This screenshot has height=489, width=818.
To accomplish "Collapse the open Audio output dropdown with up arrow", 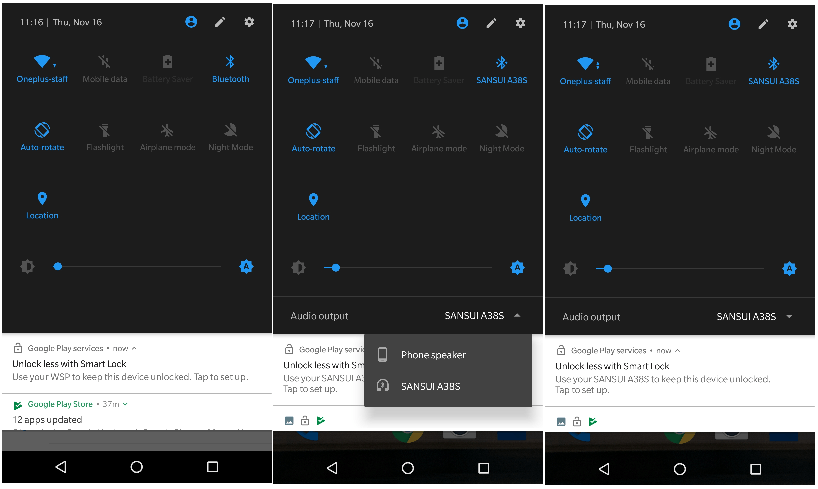I will (x=517, y=316).
